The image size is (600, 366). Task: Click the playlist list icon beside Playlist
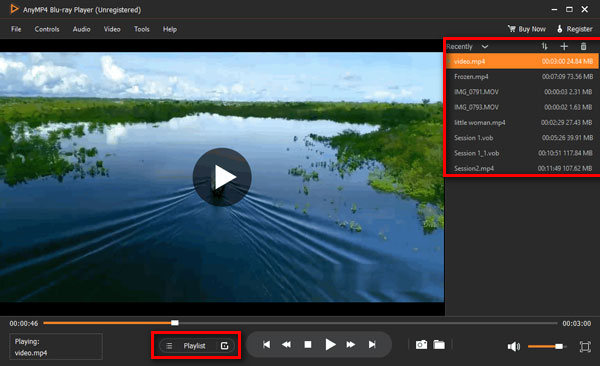pyautogui.click(x=169, y=346)
